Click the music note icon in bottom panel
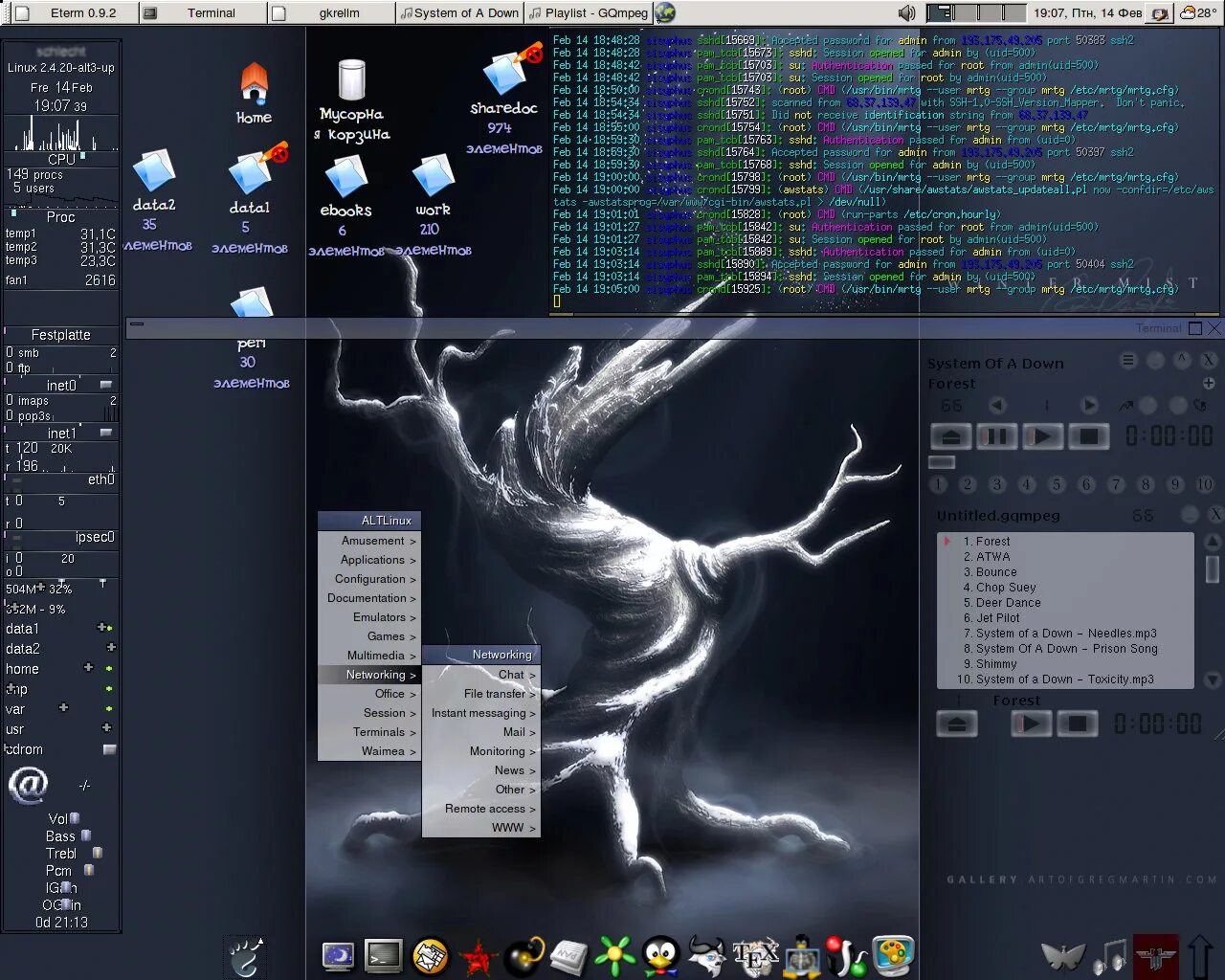This screenshot has width=1225, height=980. click(x=1110, y=955)
